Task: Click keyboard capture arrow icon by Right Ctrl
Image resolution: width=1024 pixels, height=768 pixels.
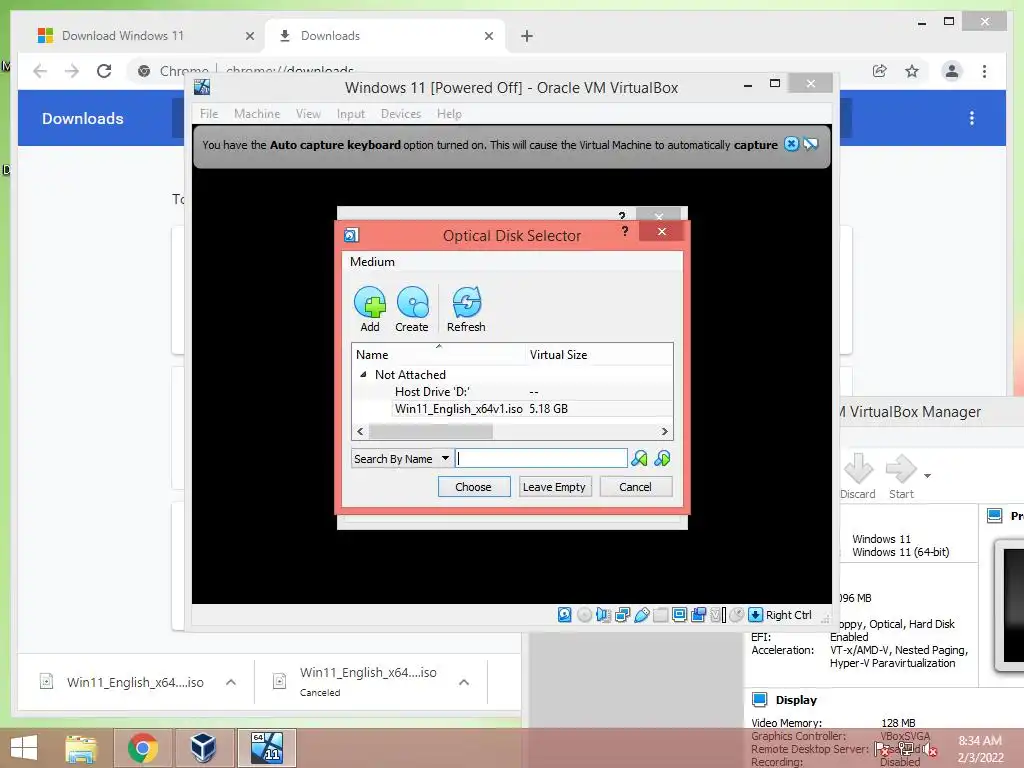Action: click(756, 615)
